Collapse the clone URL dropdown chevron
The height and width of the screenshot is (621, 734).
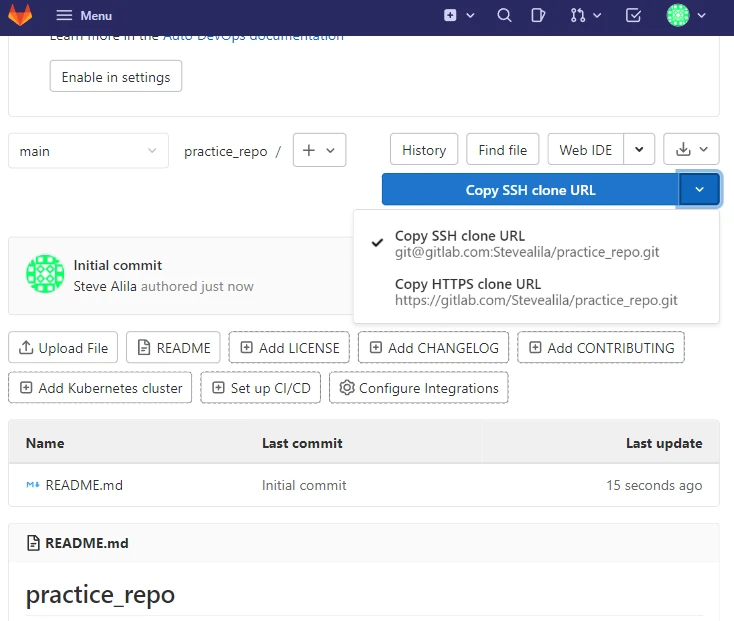click(x=699, y=190)
